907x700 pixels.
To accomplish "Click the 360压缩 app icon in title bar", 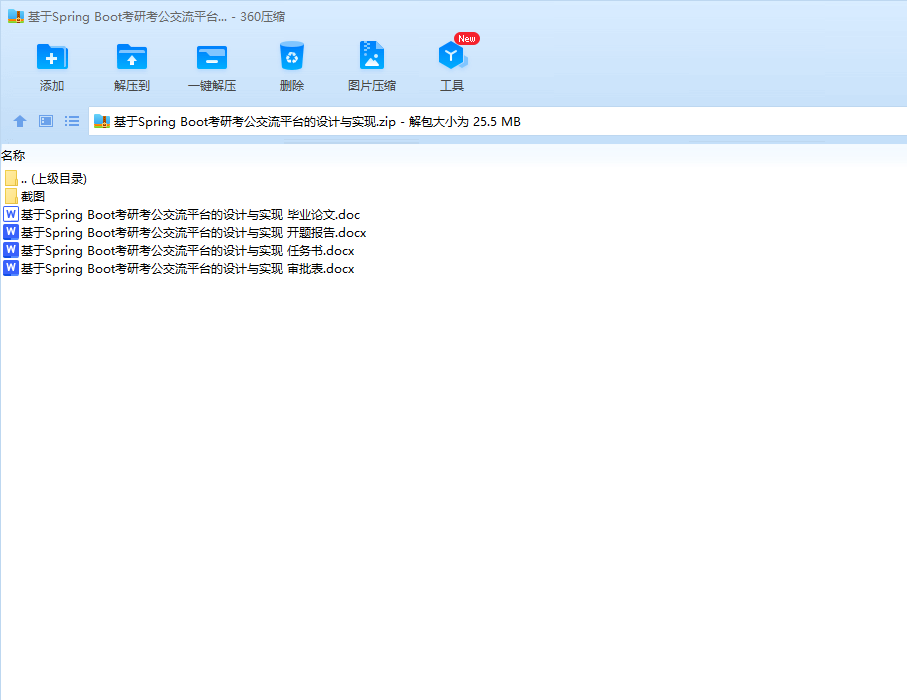I will tap(16, 17).
